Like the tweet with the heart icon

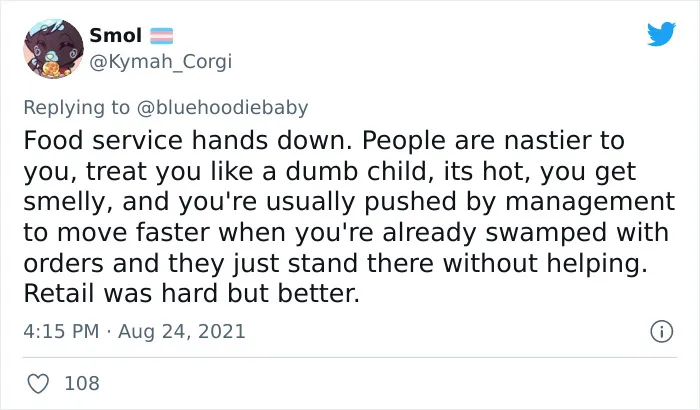[38, 383]
